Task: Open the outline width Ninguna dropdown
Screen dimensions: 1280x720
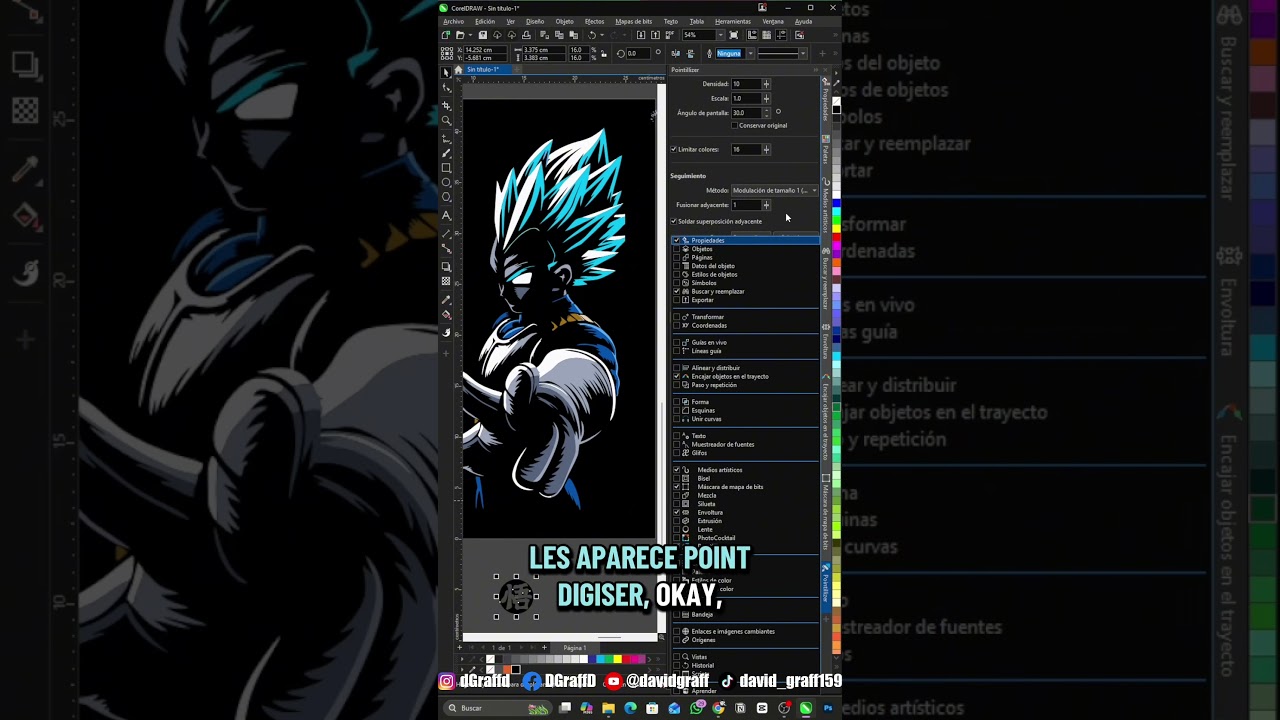Action: (750, 54)
